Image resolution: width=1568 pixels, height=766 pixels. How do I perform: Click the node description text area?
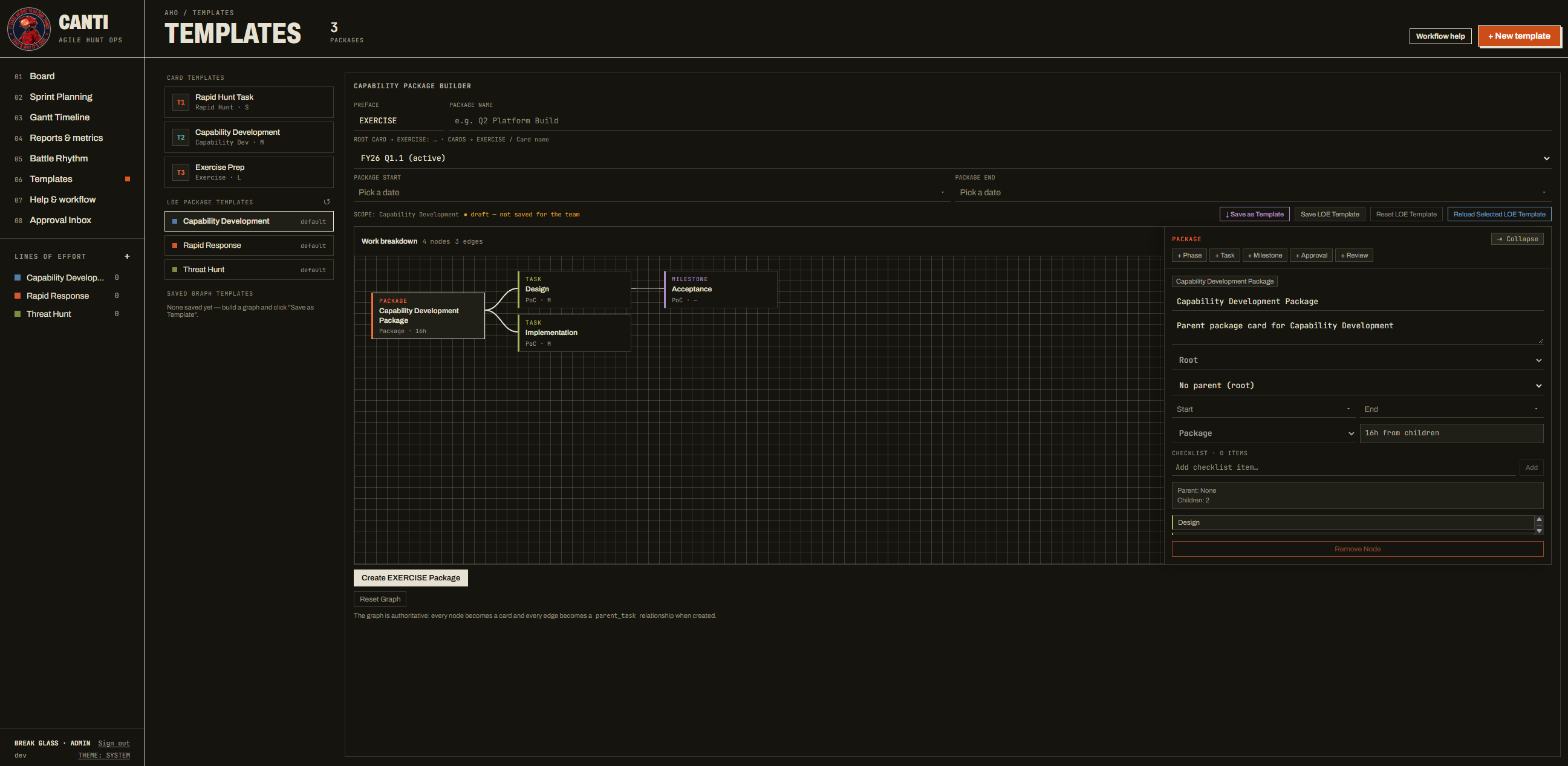1358,330
